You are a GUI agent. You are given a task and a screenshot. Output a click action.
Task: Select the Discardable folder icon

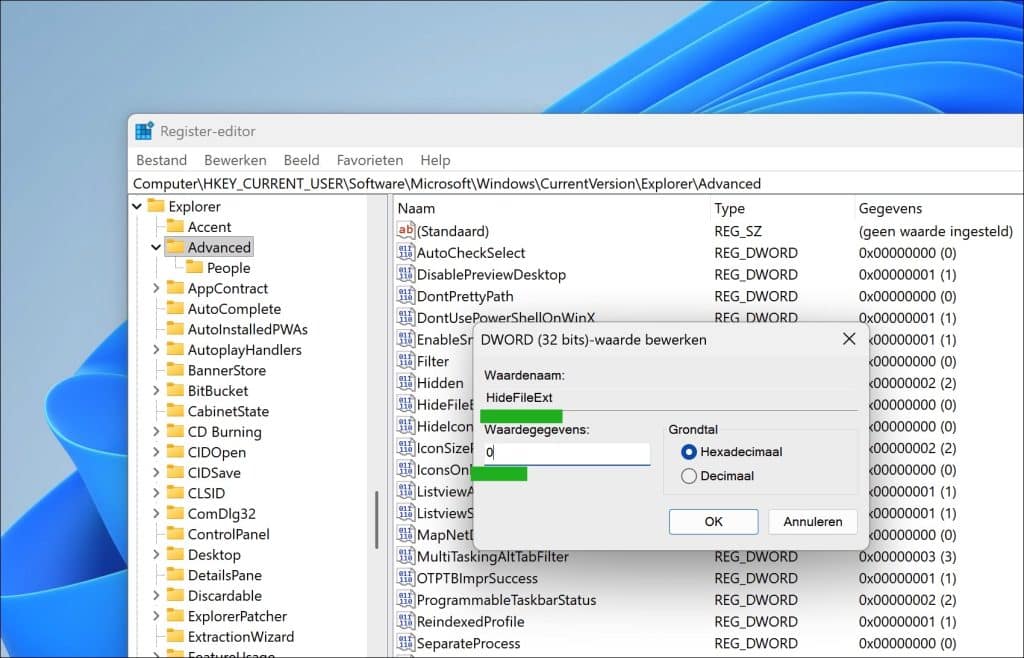click(175, 595)
